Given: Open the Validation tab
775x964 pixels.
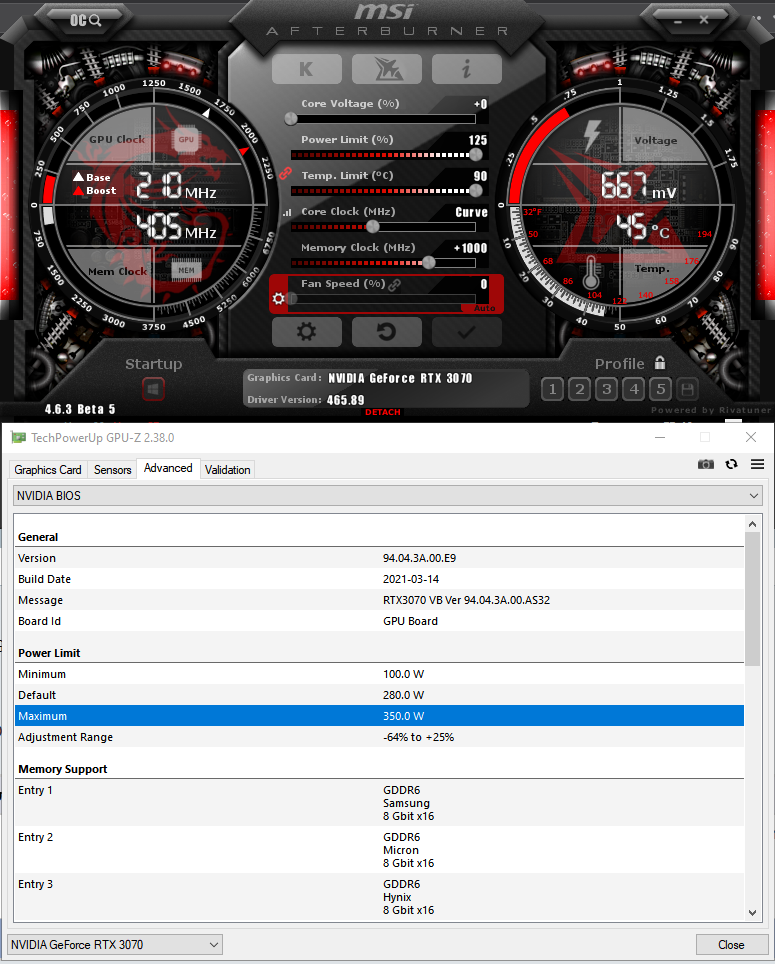Looking at the screenshot, I should tap(227, 470).
